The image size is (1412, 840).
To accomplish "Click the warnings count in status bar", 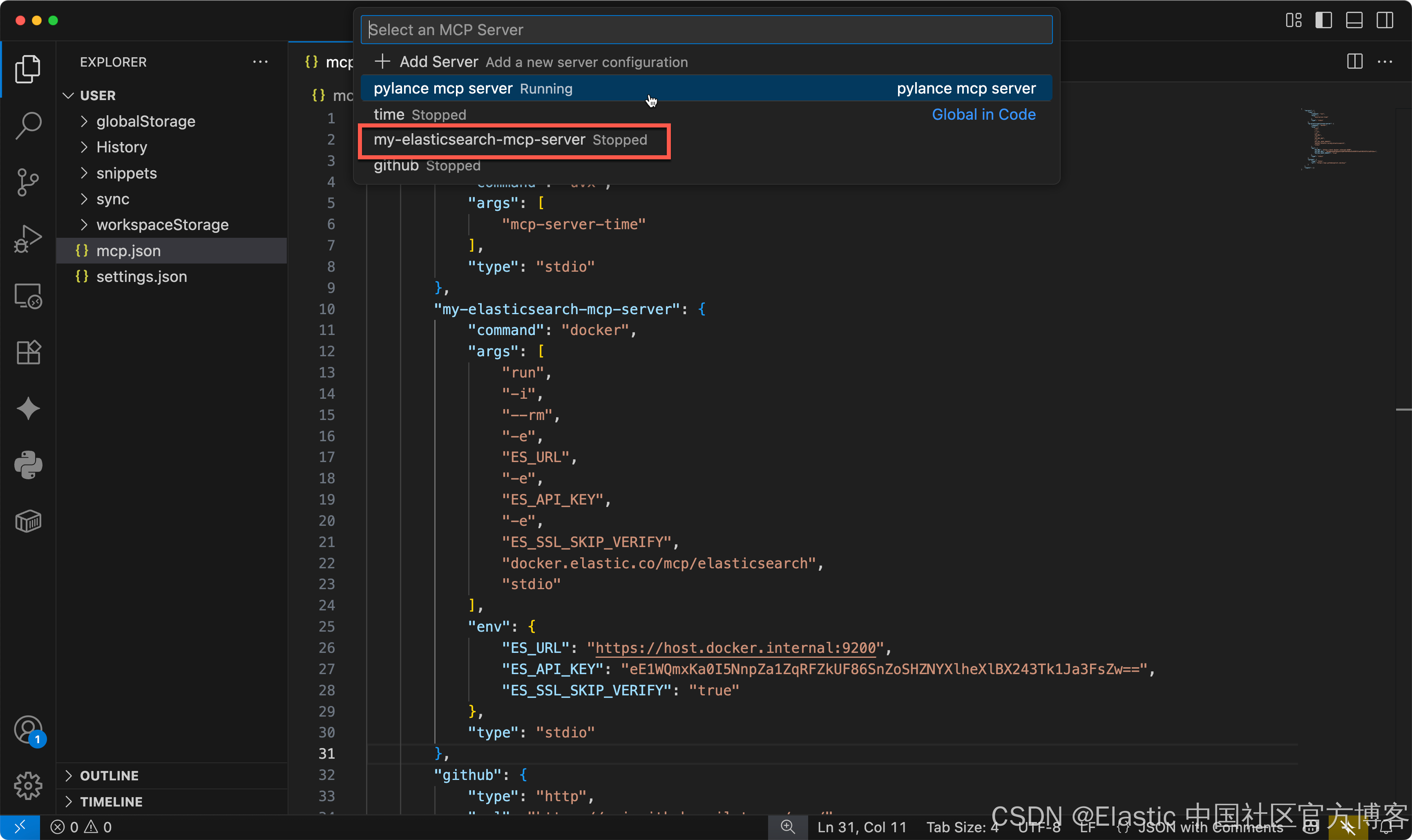I will click(x=98, y=827).
